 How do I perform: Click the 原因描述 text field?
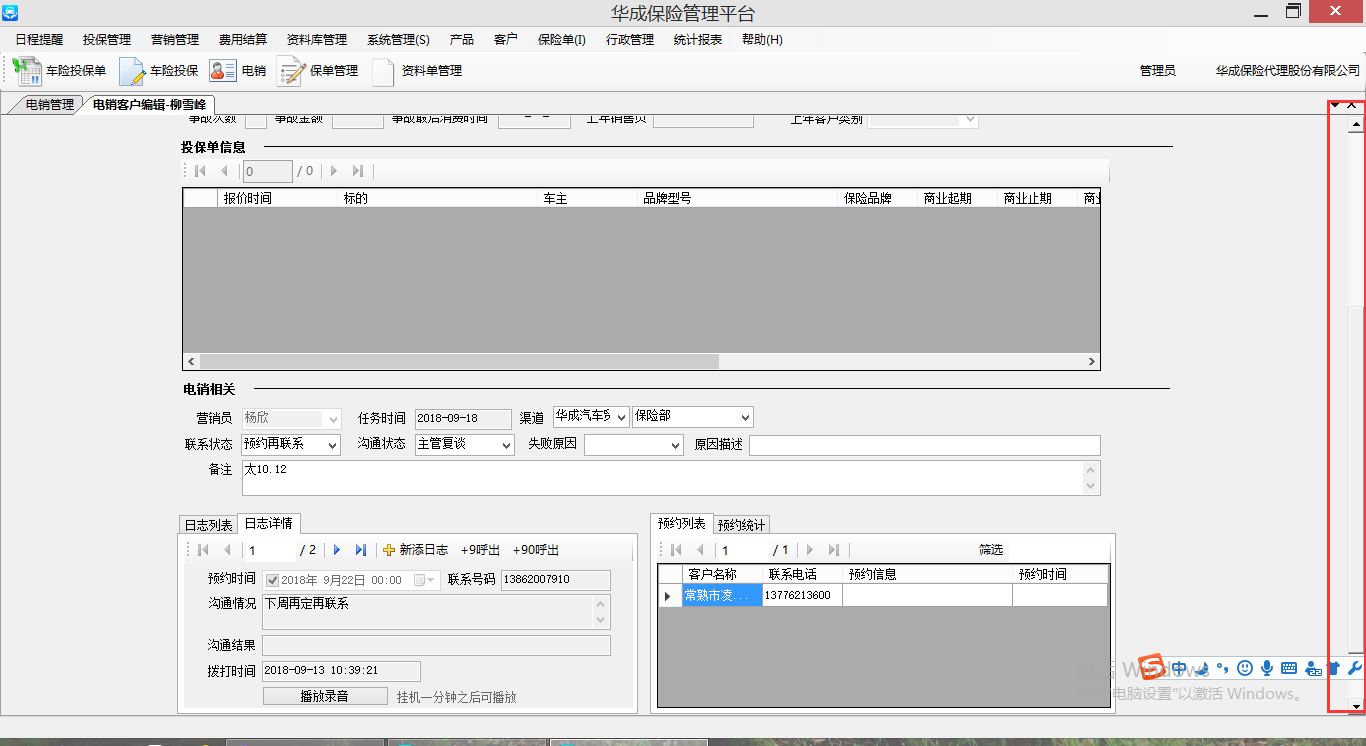pyautogui.click(x=924, y=445)
